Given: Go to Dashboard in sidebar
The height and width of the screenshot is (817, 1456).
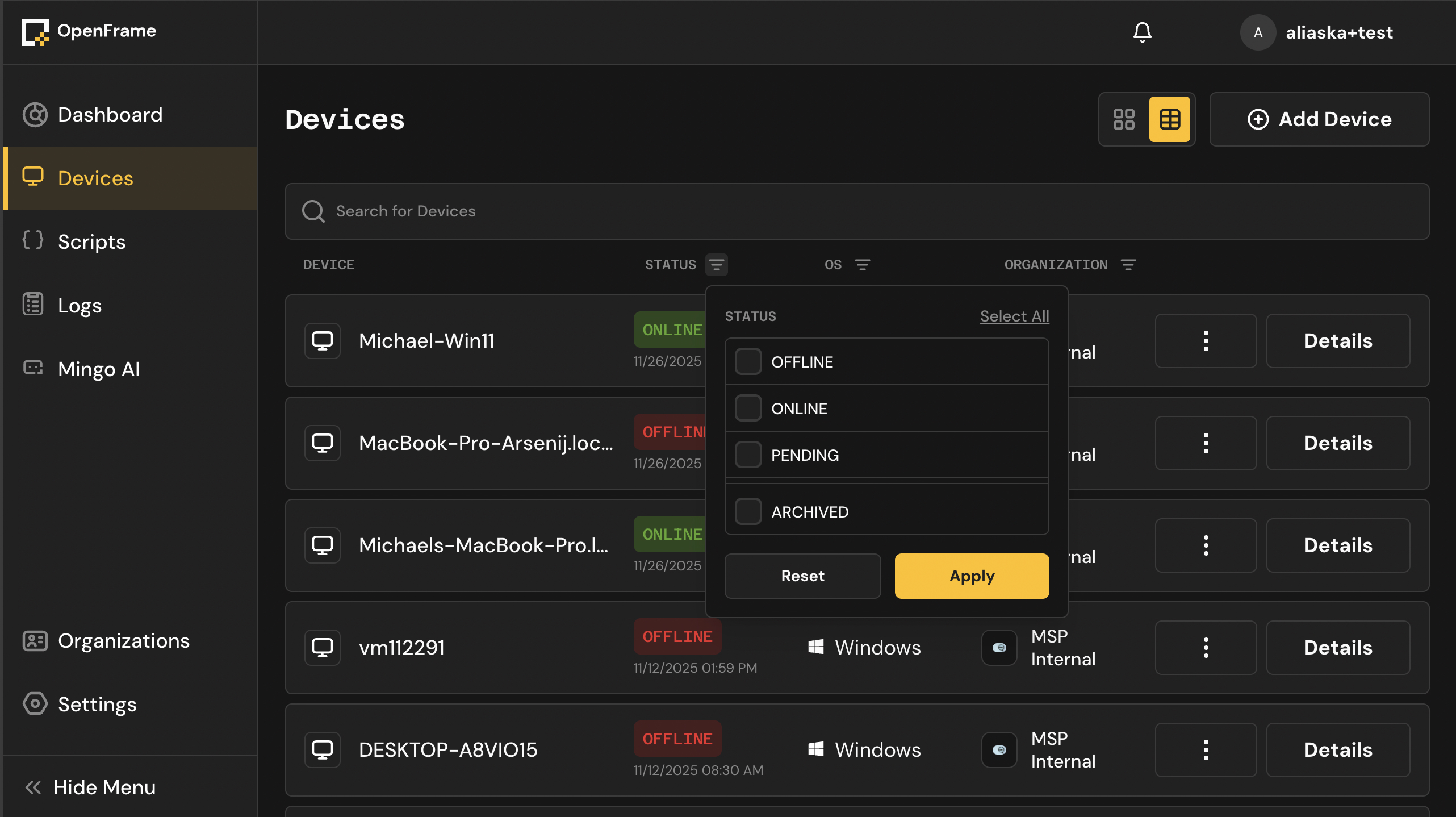Looking at the screenshot, I should [130, 115].
